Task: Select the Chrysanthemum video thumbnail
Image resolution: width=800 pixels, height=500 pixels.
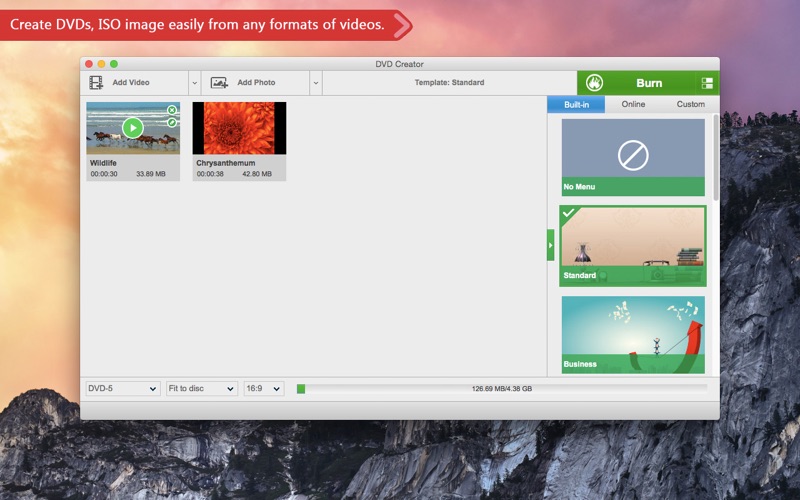Action: pos(239,128)
